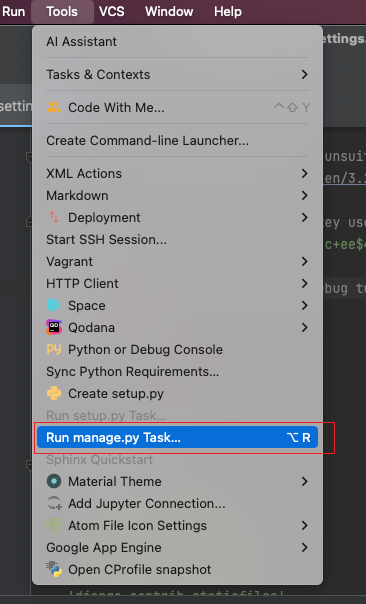Click the Deployment arrows icon
This screenshot has height=604, width=366.
point(54,217)
